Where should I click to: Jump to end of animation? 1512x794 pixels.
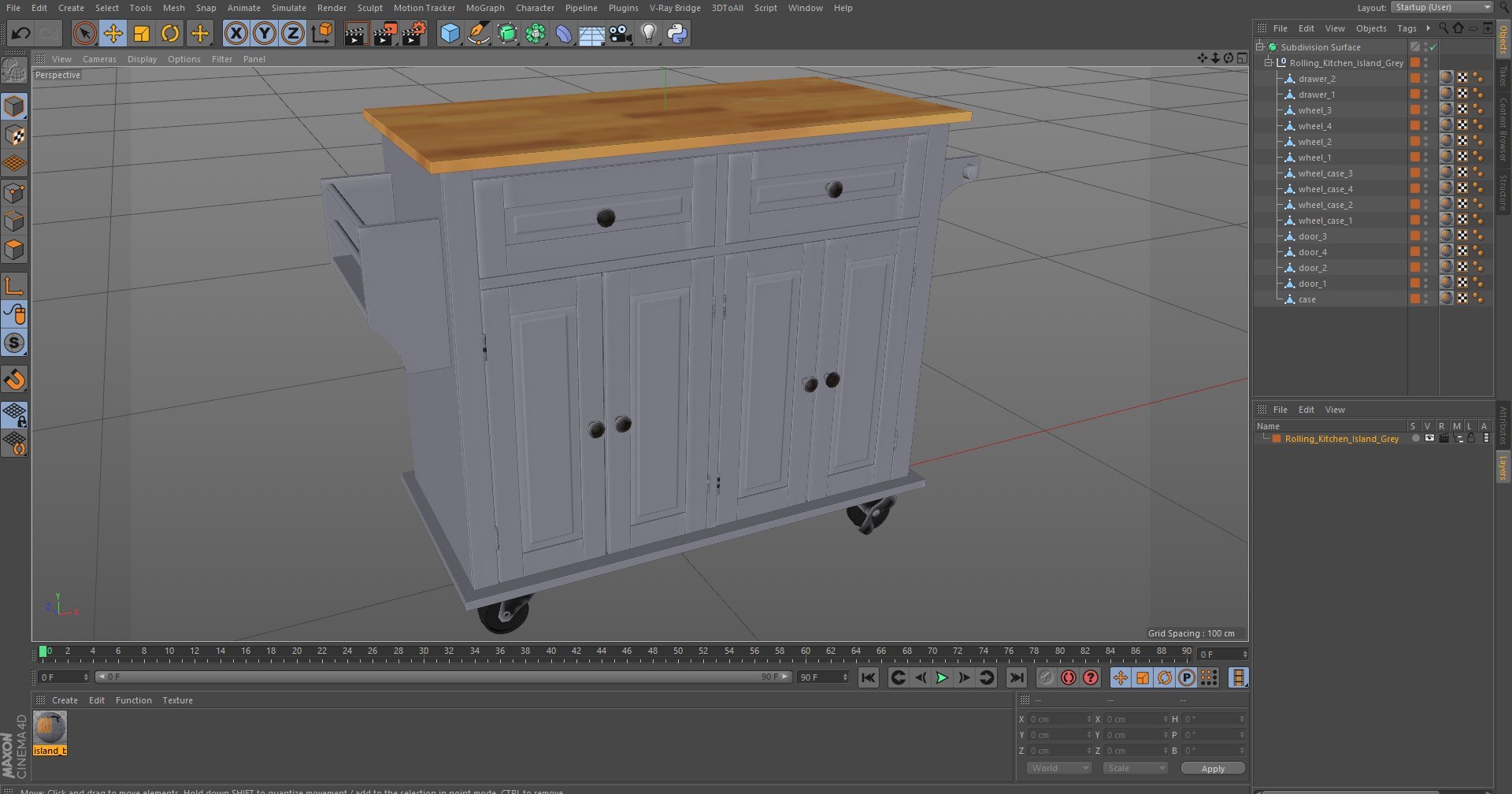1017,677
